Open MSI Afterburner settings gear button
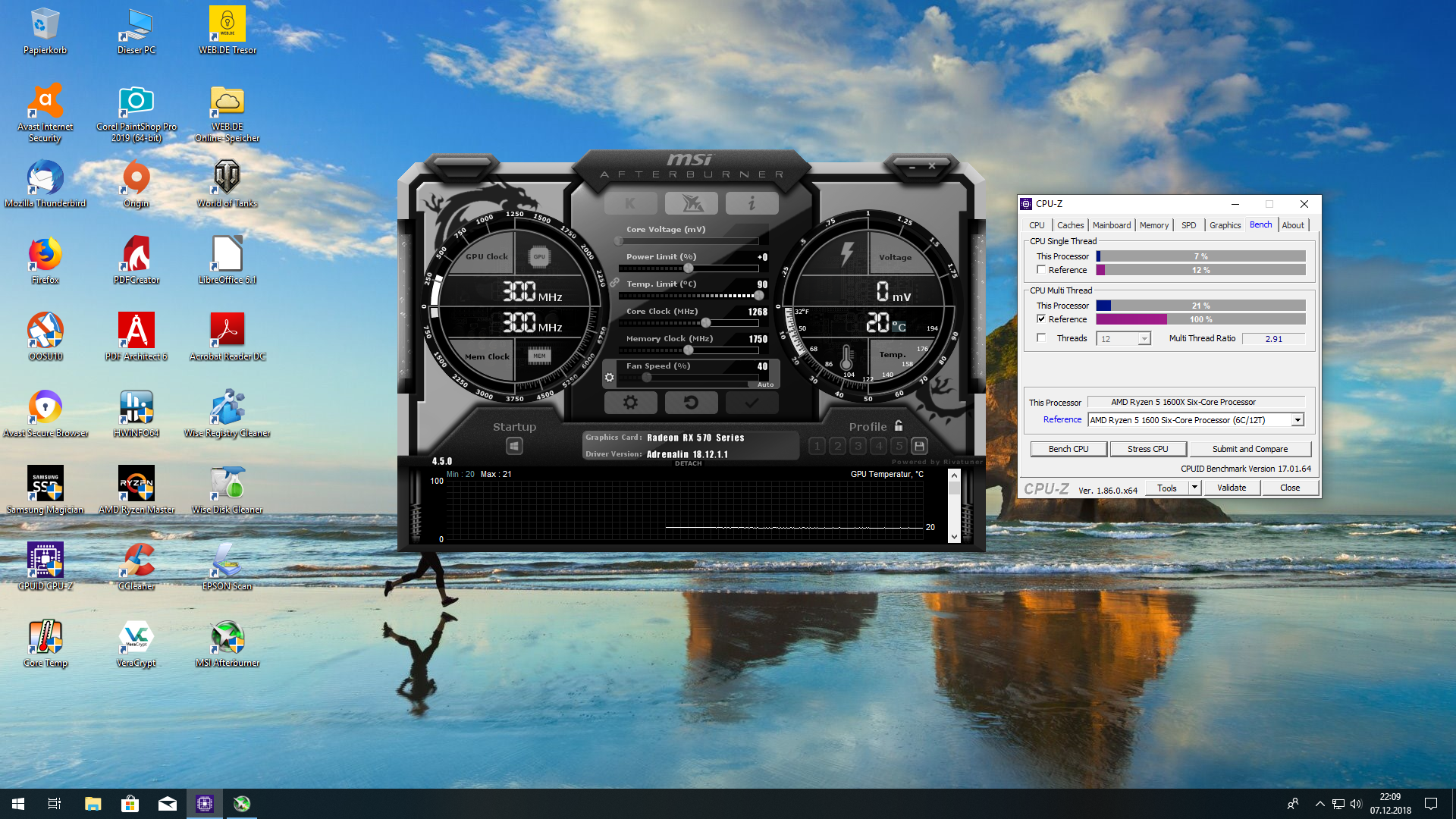This screenshot has width=1456, height=819. 630,403
